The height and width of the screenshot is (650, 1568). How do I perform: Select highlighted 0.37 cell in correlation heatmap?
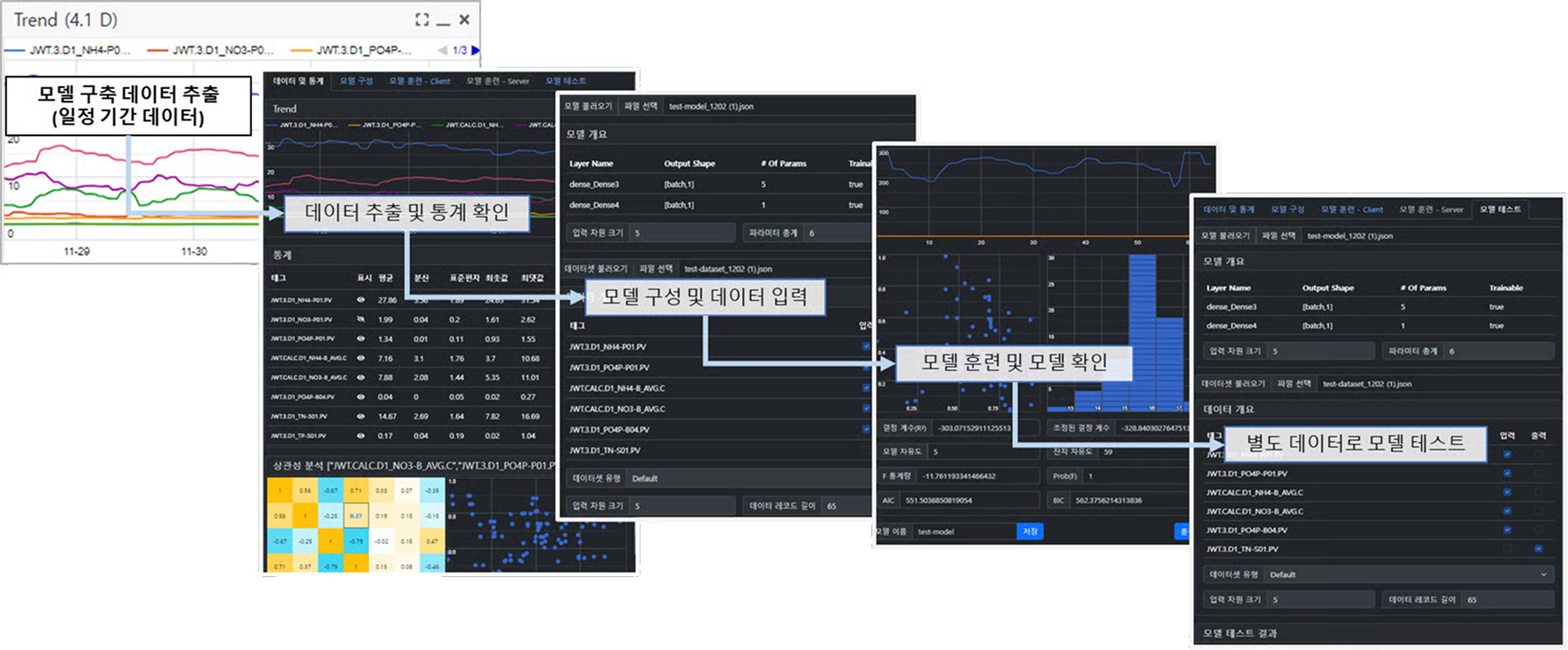(355, 516)
